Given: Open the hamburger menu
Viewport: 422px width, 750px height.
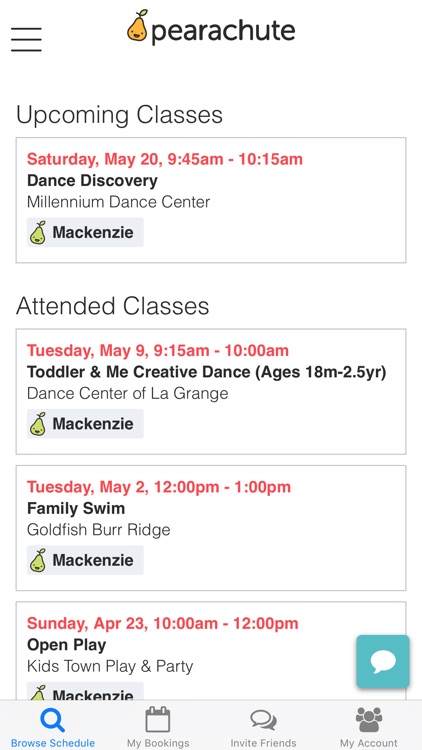Looking at the screenshot, I should (x=26, y=39).
